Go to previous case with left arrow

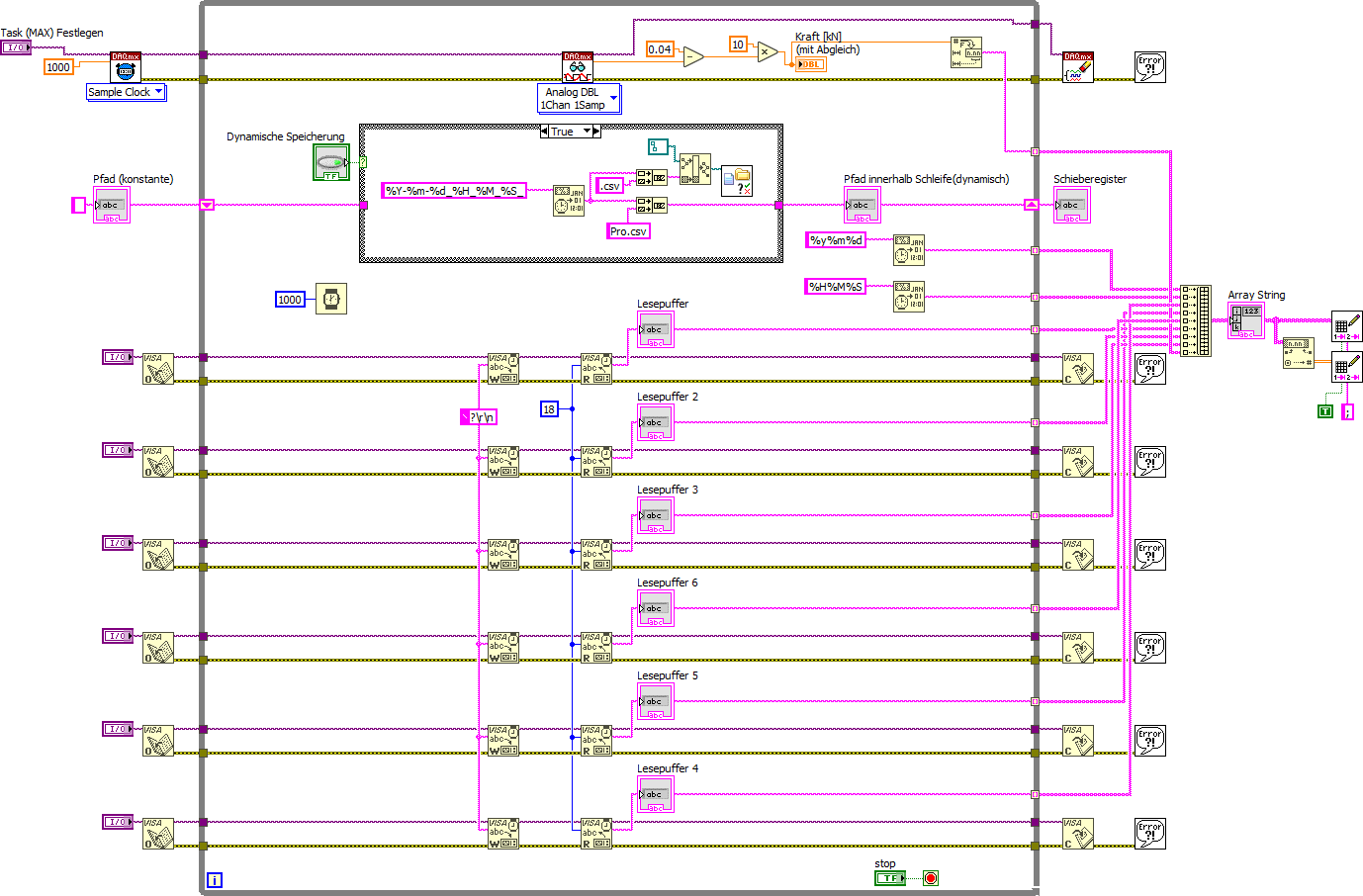(544, 132)
